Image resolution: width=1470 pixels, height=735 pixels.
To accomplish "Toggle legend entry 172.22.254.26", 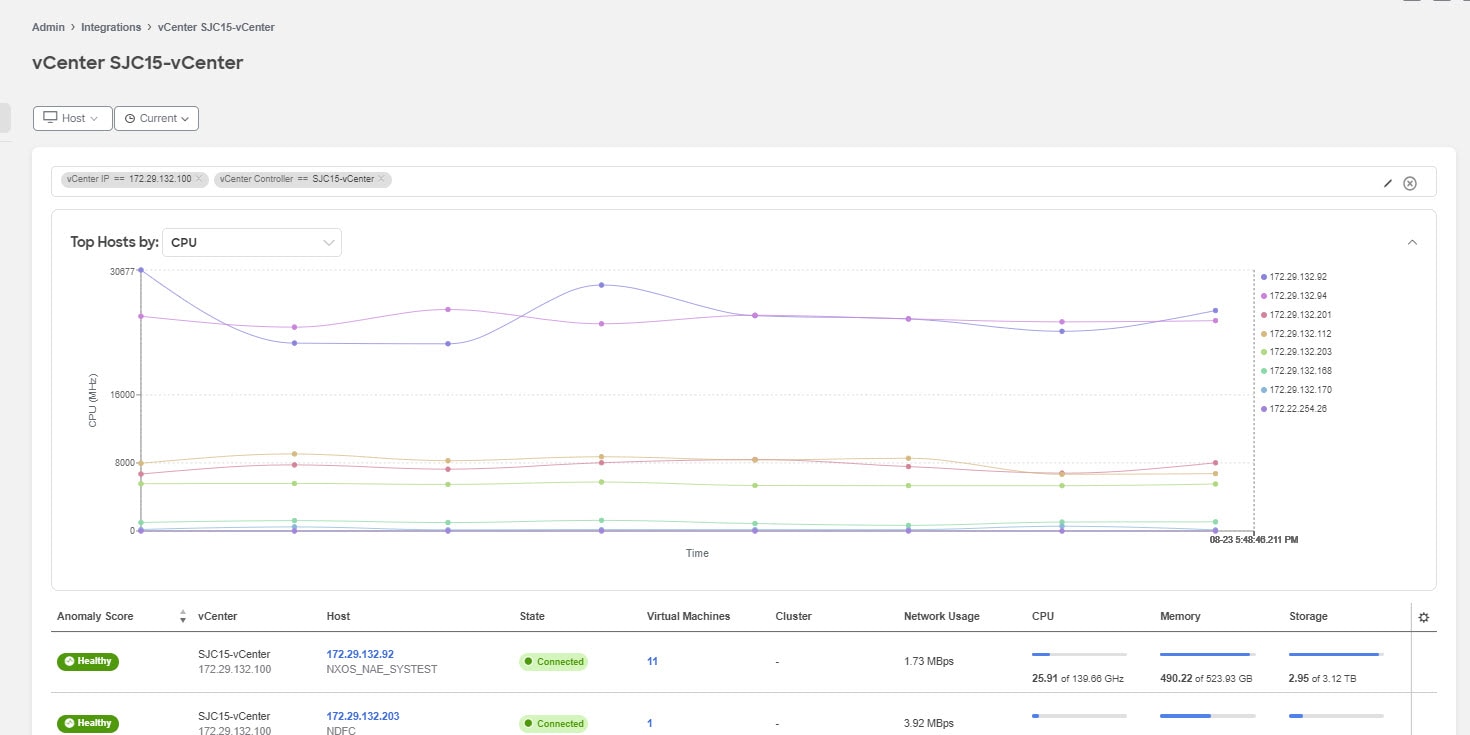I will [x=1294, y=409].
